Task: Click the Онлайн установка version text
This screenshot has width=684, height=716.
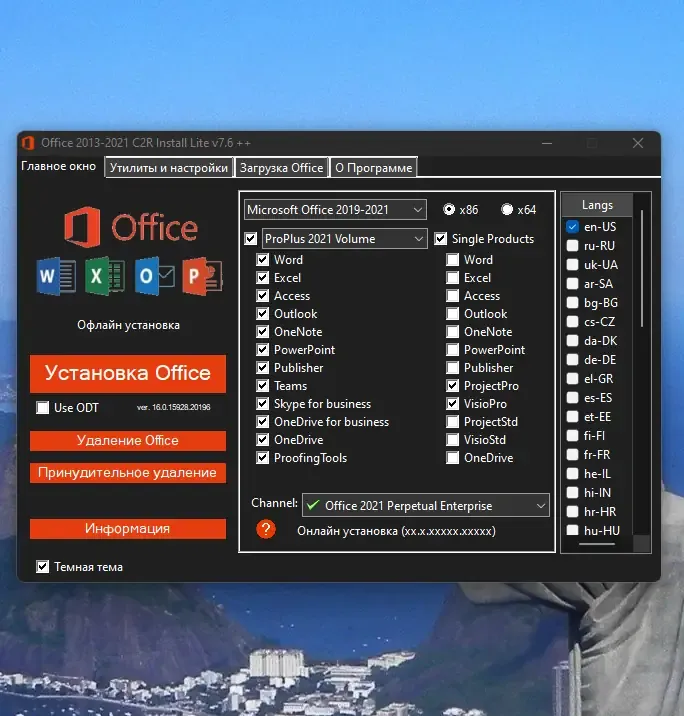Action: pyautogui.click(x=396, y=531)
